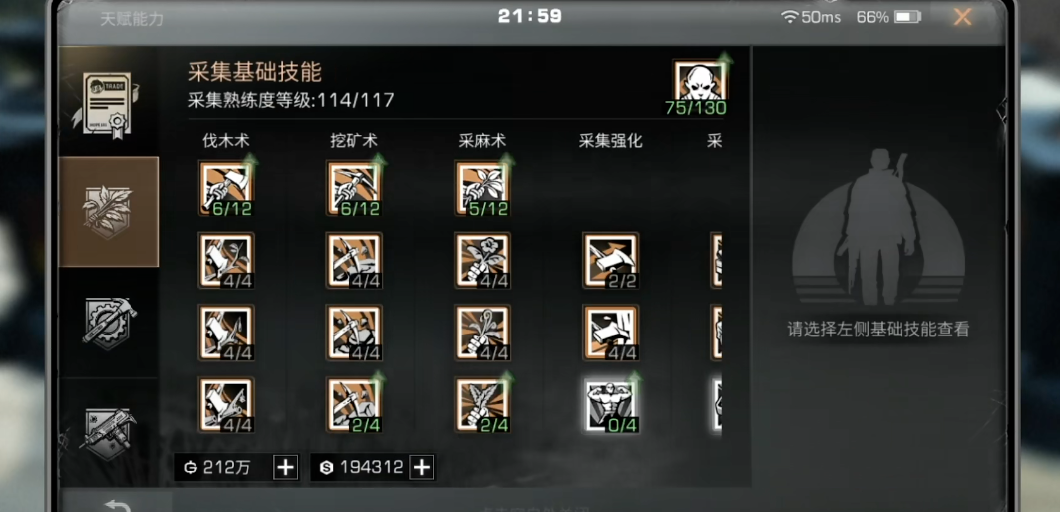Switch to the gun combat sidebar tab

(x=108, y=432)
